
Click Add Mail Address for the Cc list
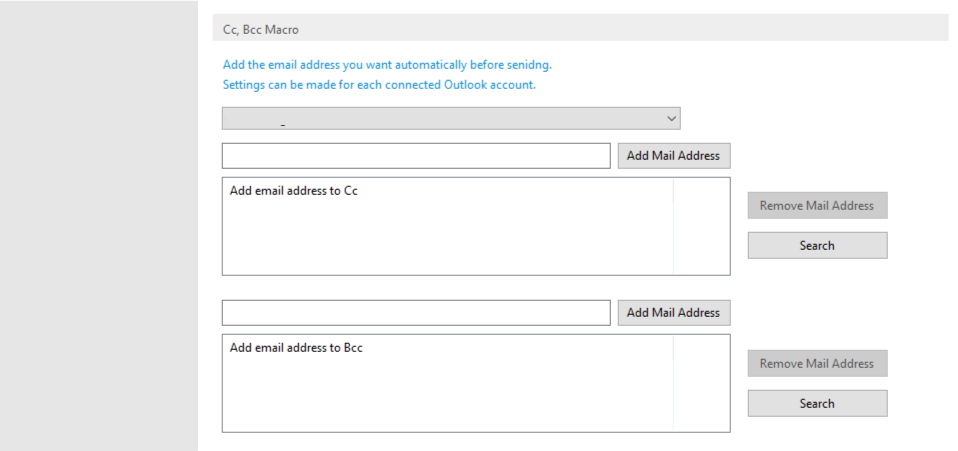pyautogui.click(x=673, y=156)
